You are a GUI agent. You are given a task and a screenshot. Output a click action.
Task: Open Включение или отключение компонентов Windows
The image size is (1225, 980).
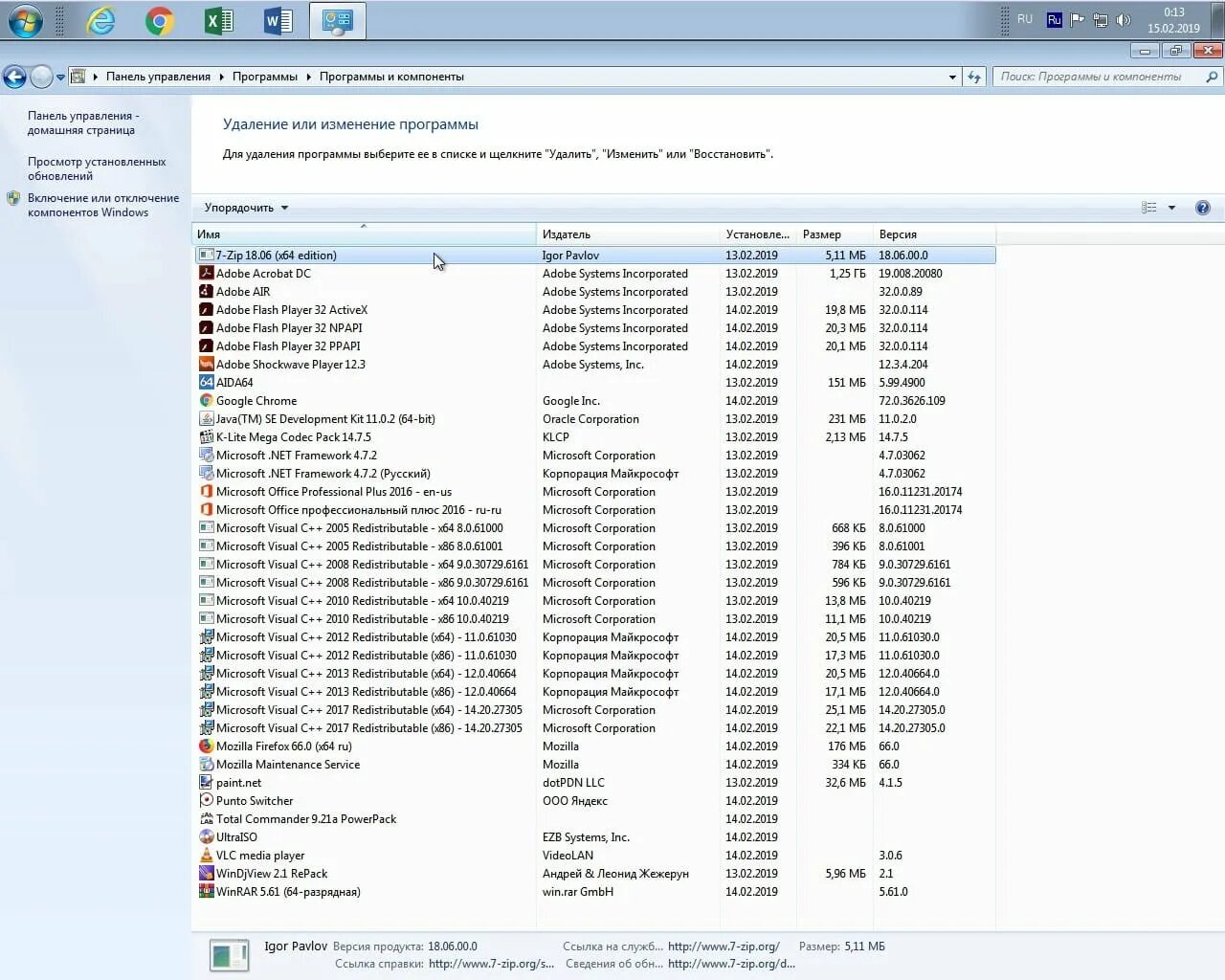pyautogui.click(x=103, y=205)
